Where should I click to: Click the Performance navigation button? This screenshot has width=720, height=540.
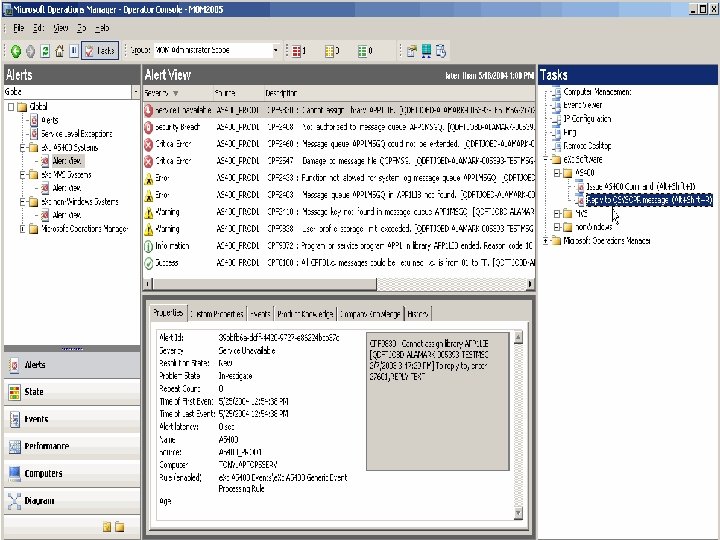[72, 446]
